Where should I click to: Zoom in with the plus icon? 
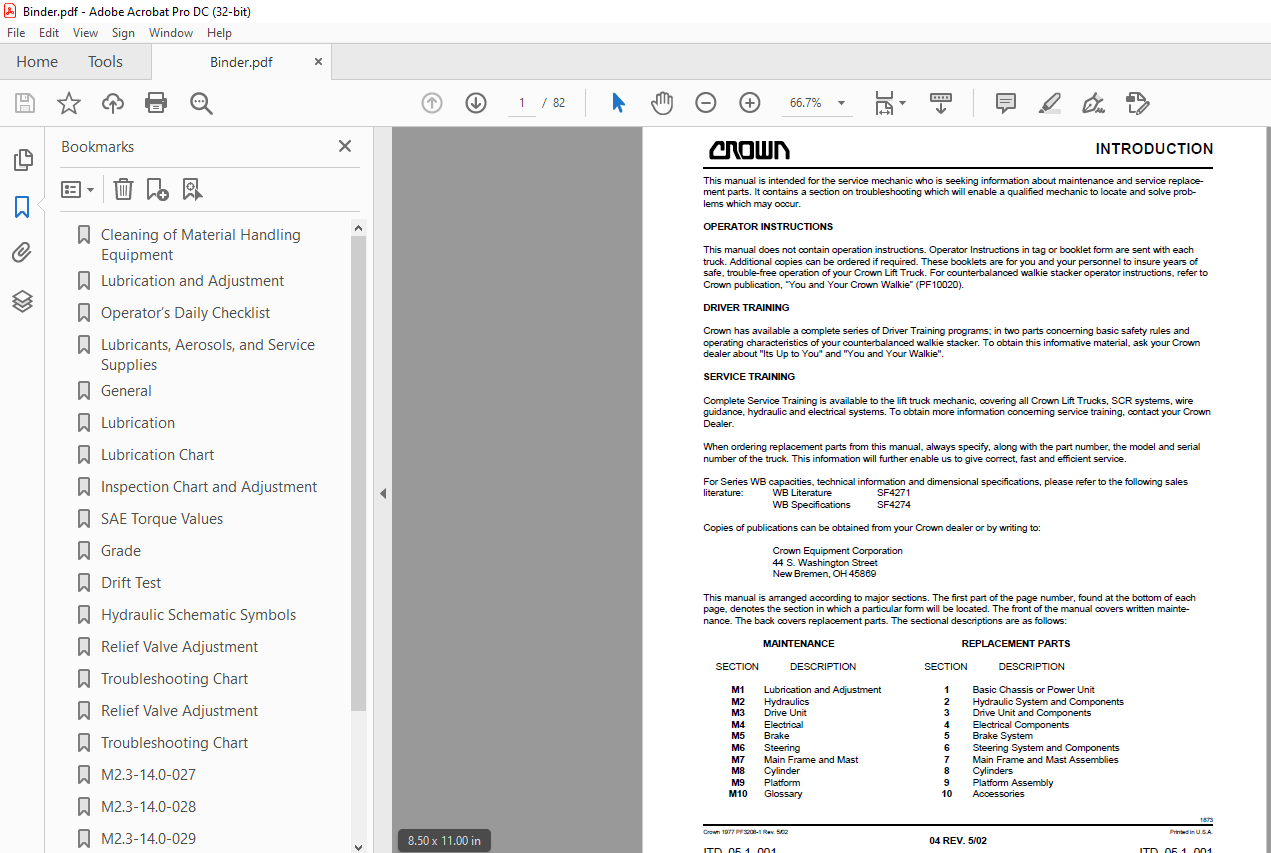pyautogui.click(x=750, y=103)
